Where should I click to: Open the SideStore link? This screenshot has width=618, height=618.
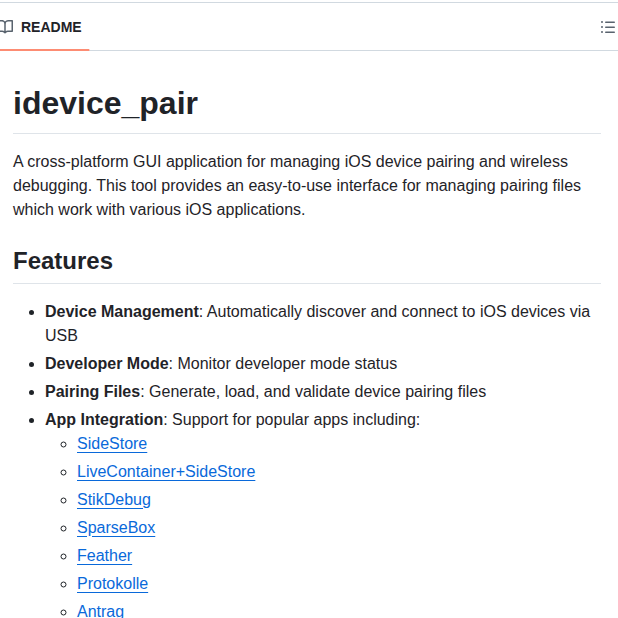click(x=112, y=444)
